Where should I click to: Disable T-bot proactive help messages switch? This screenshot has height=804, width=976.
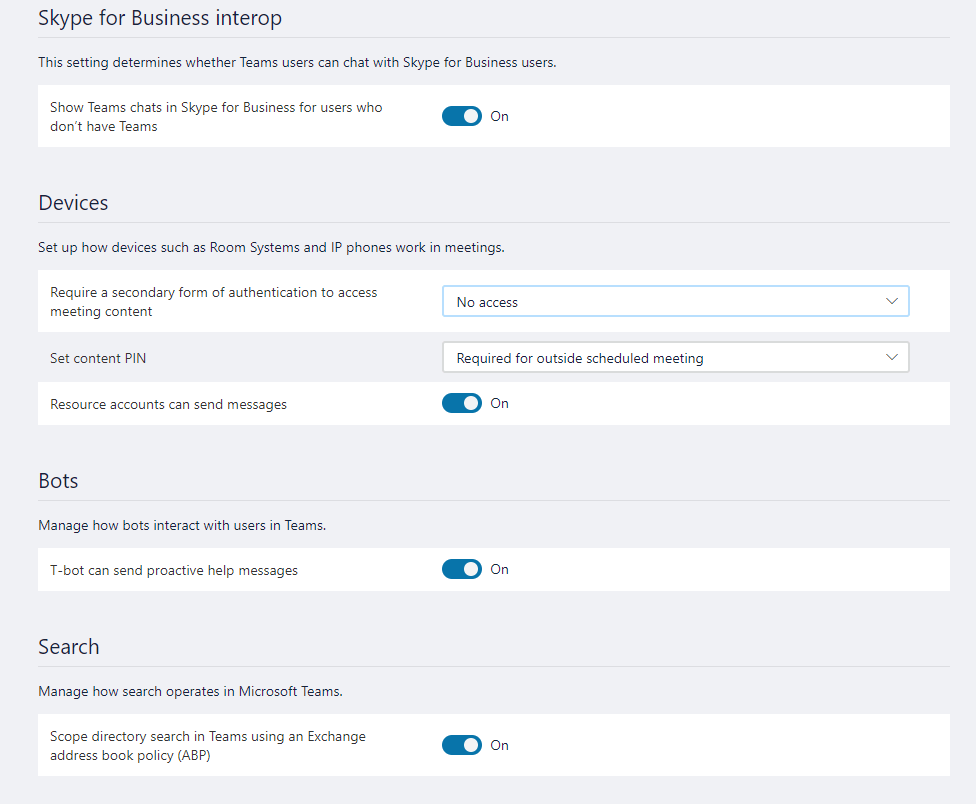click(x=462, y=569)
